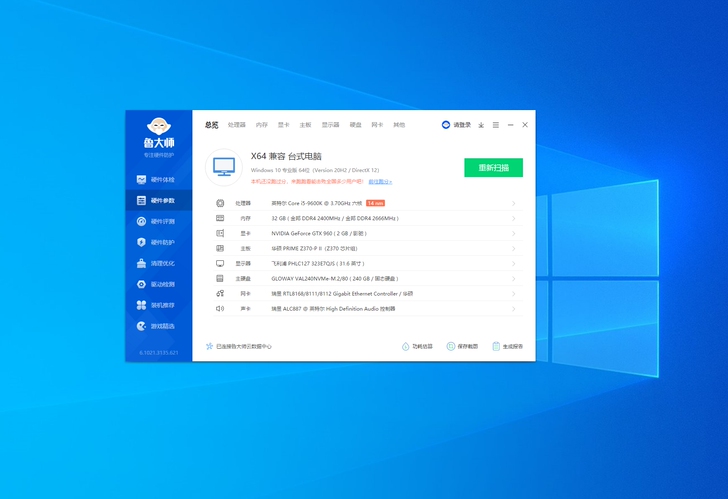The height and width of the screenshot is (499, 728).
Task: Open 清理优化 cleanup section
Action: [x=158, y=263]
